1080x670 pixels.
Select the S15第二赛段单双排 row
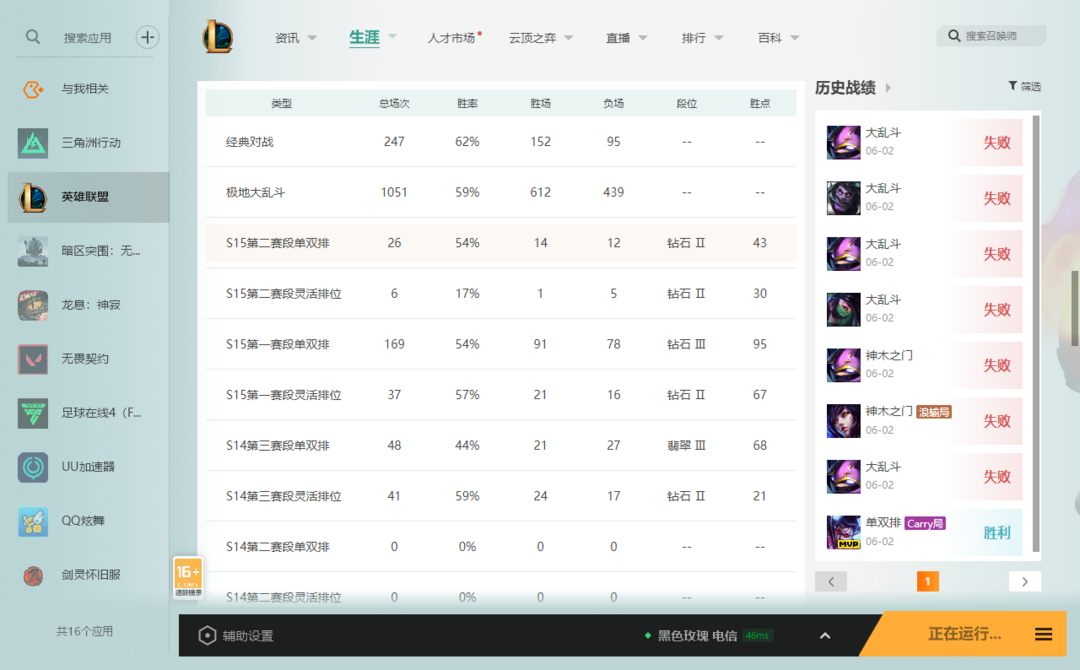(x=501, y=243)
